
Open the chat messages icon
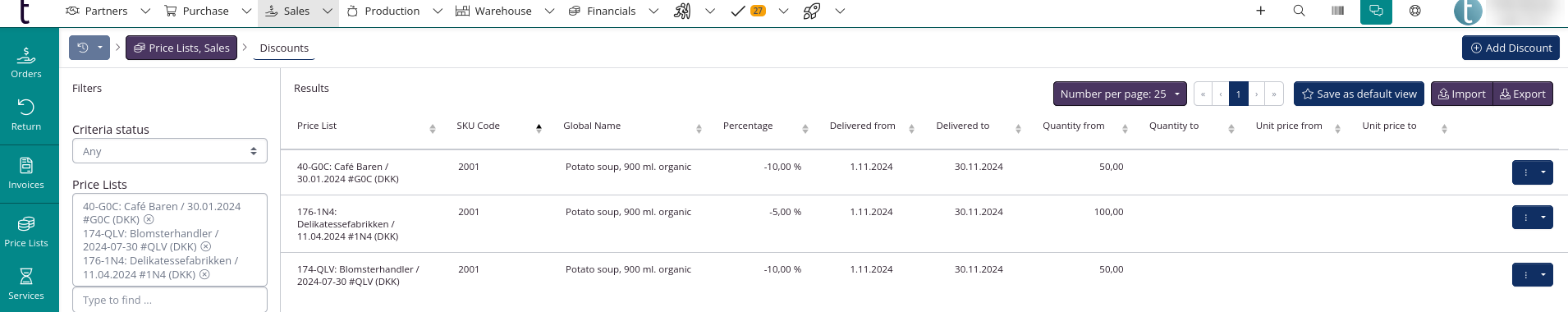(x=1376, y=11)
